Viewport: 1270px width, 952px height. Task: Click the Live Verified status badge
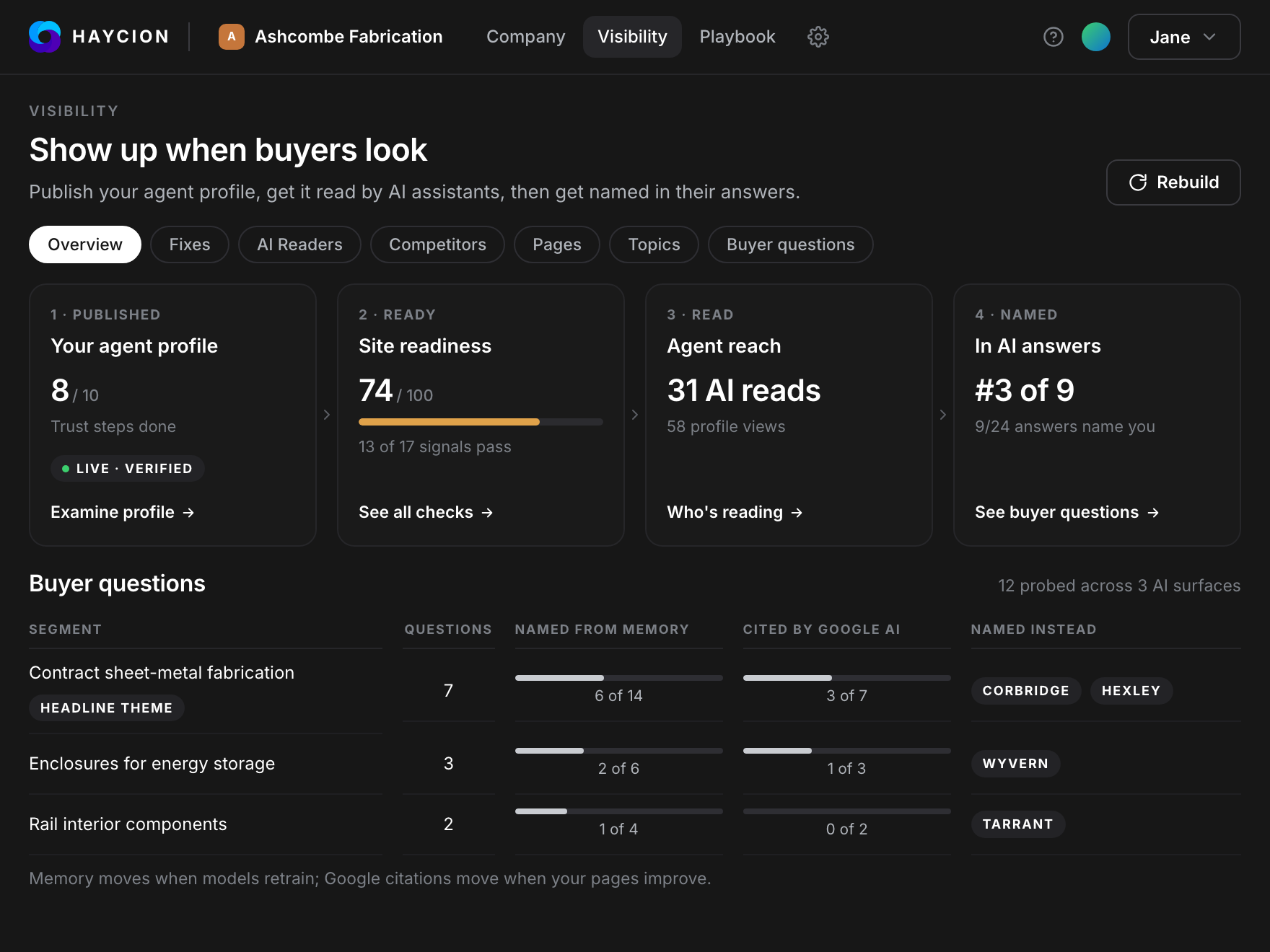[127, 469]
